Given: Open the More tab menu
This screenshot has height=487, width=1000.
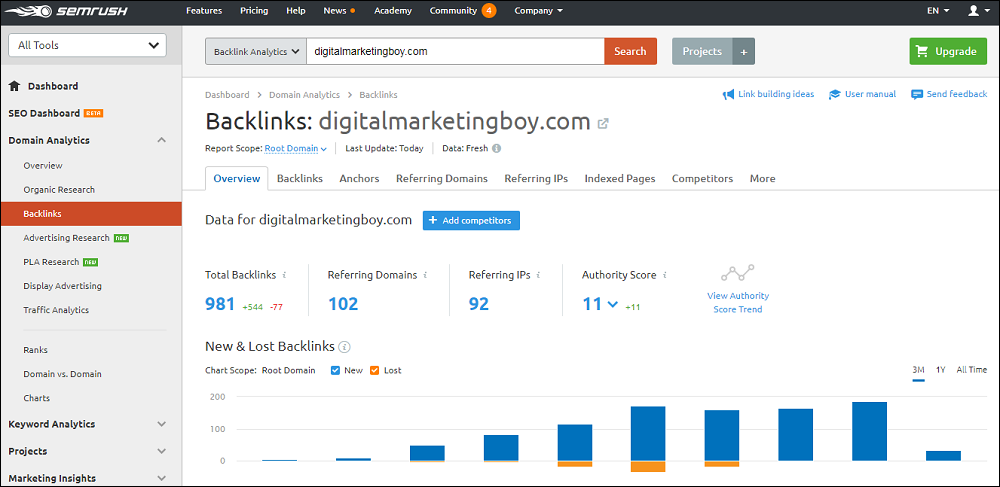Looking at the screenshot, I should (x=763, y=178).
